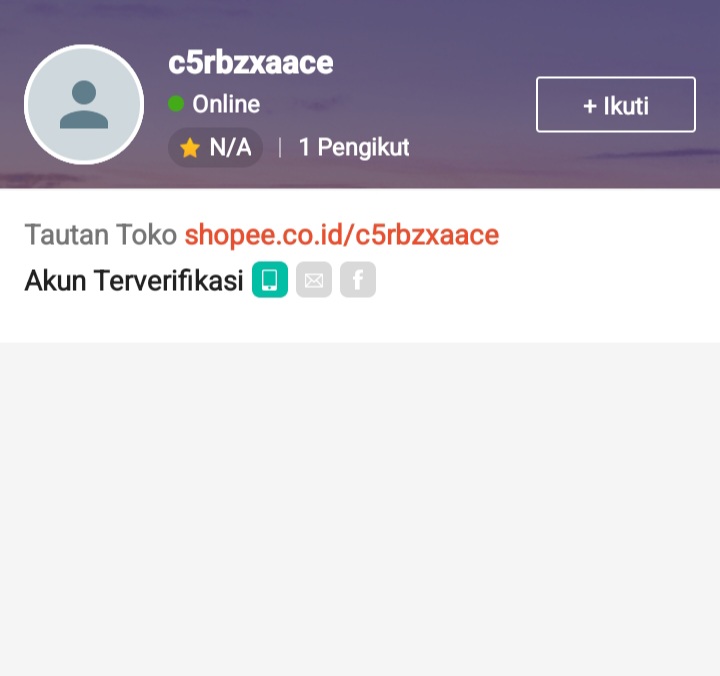Viewport: 720px width, 676px height.
Task: Click the yellow star rating icon
Action: point(190,148)
